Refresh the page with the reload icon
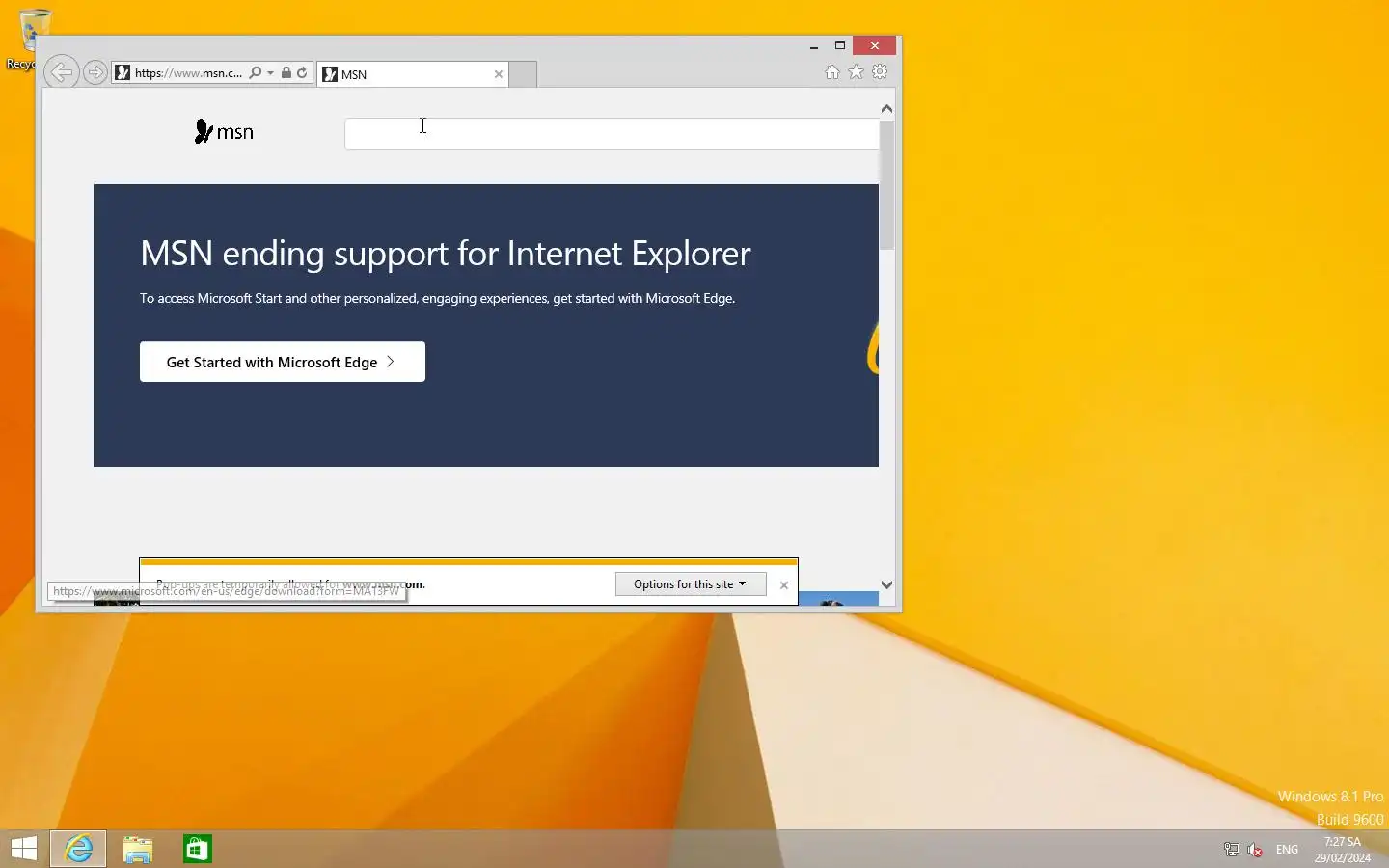 coord(302,73)
